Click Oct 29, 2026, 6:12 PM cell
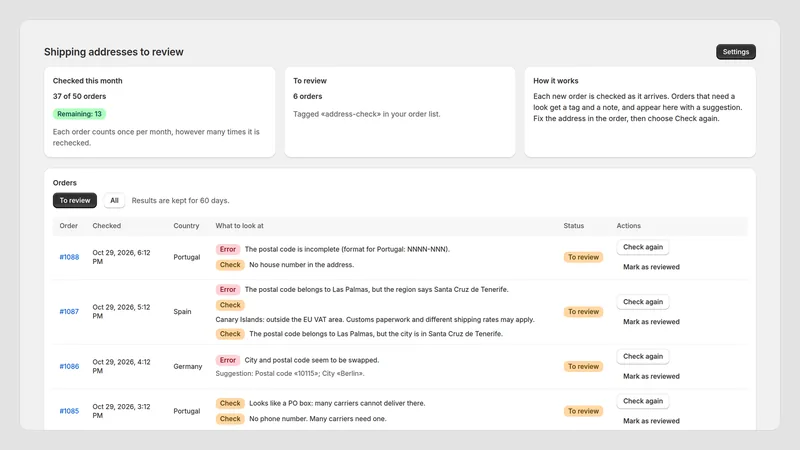The width and height of the screenshot is (800, 450). [x=121, y=257]
